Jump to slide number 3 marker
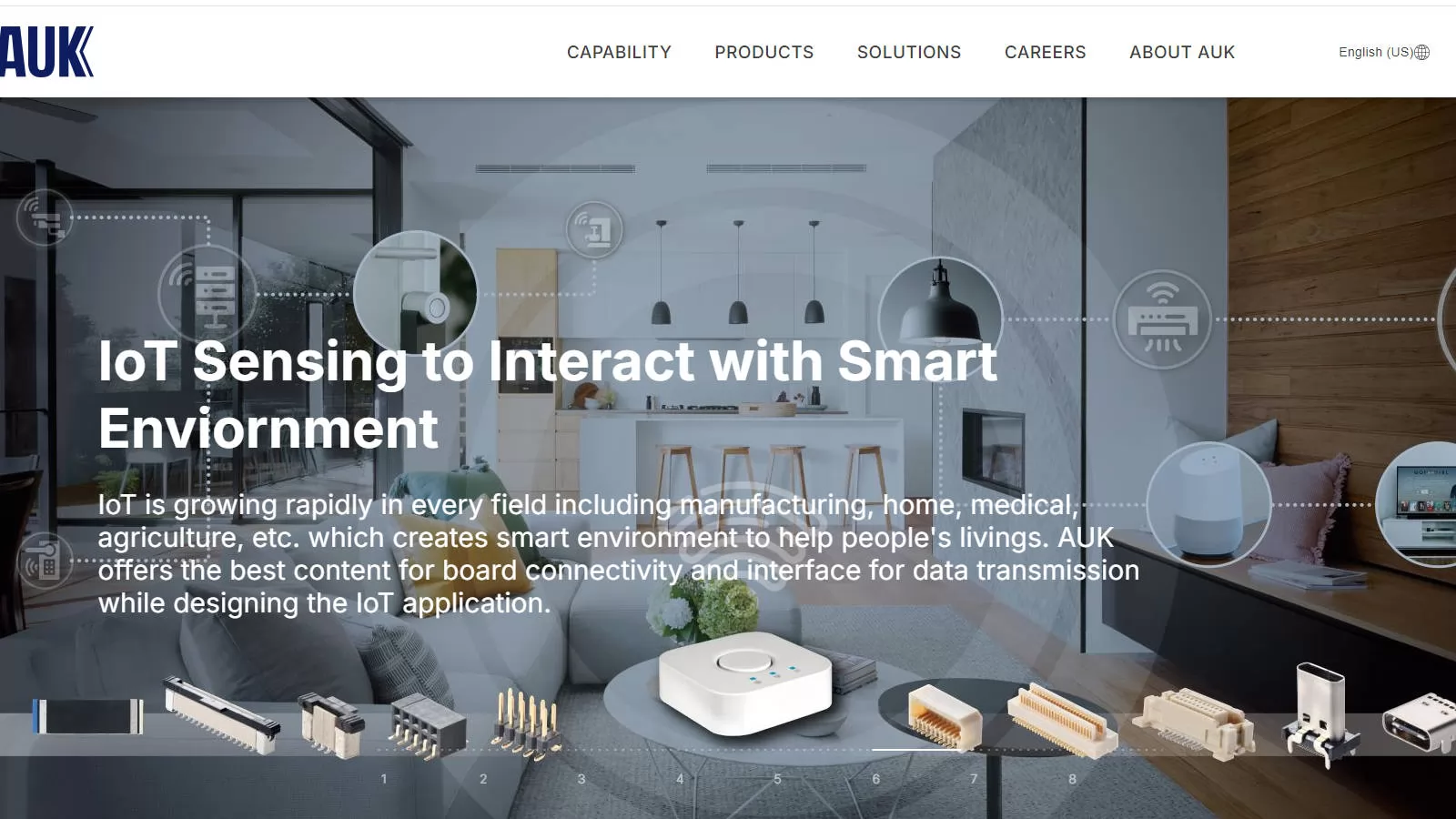The image size is (1456, 819). point(581,779)
